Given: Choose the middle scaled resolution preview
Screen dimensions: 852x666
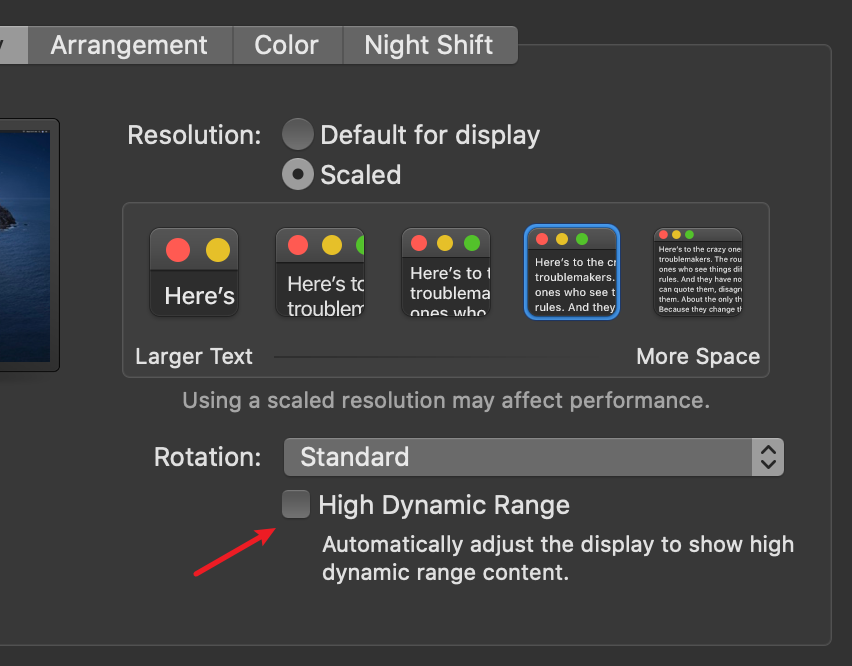Looking at the screenshot, I should [446, 272].
